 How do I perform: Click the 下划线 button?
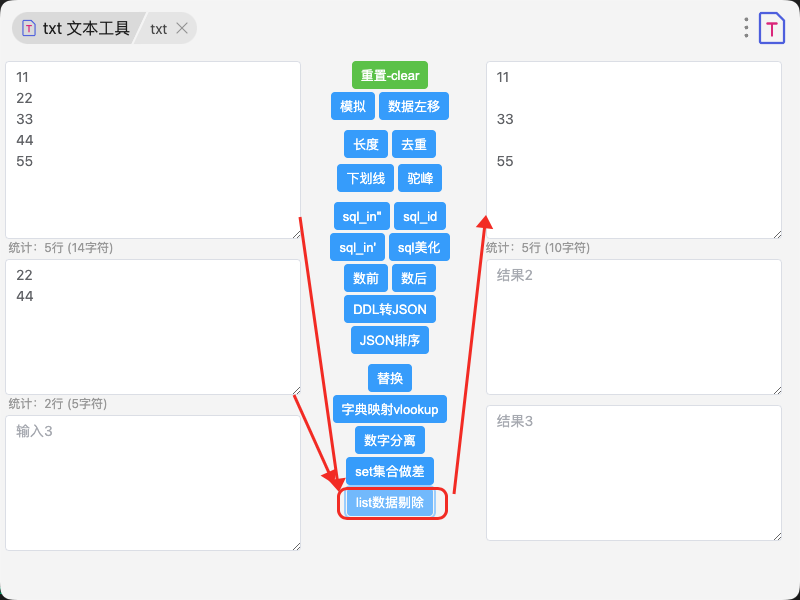365,178
